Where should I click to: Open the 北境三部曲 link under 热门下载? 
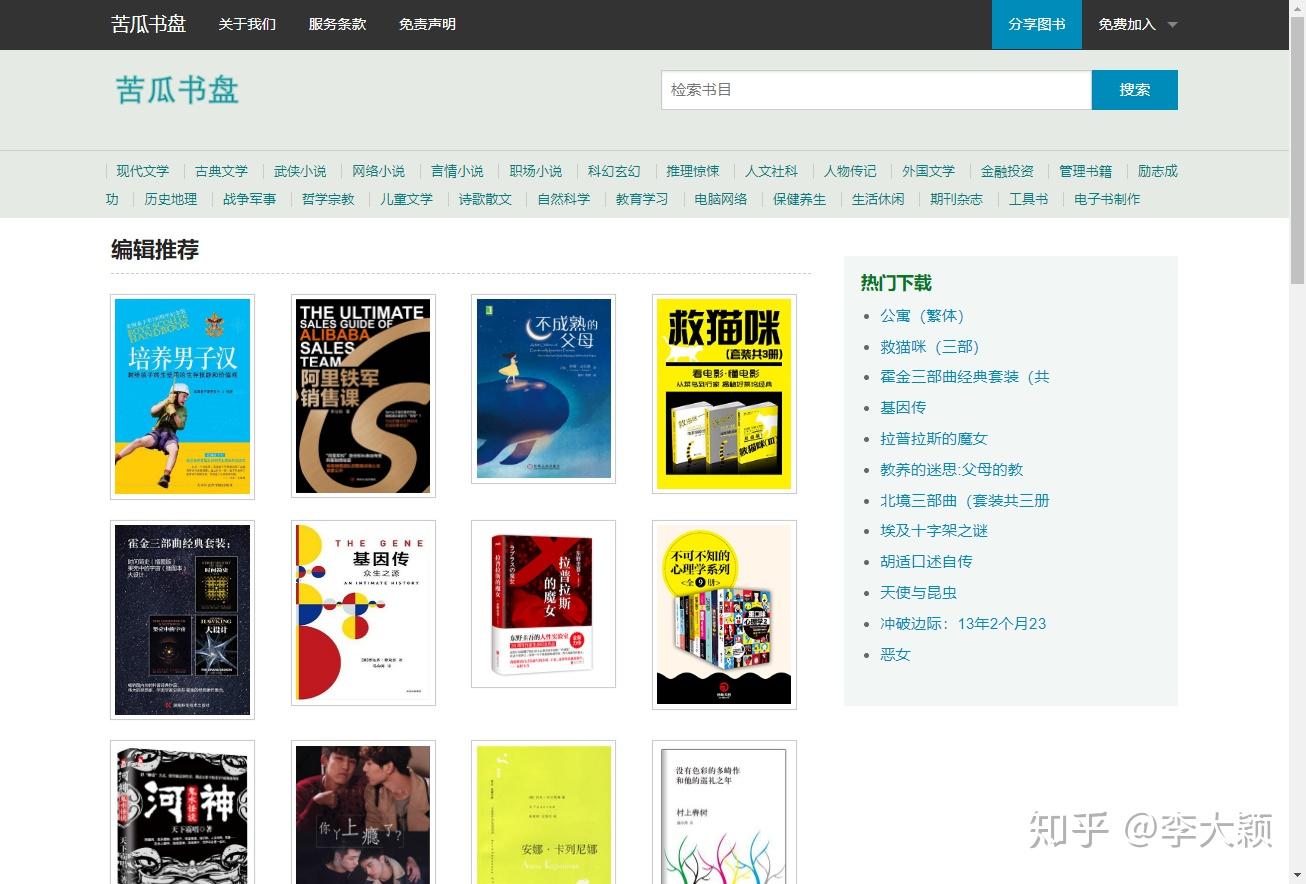click(x=965, y=501)
